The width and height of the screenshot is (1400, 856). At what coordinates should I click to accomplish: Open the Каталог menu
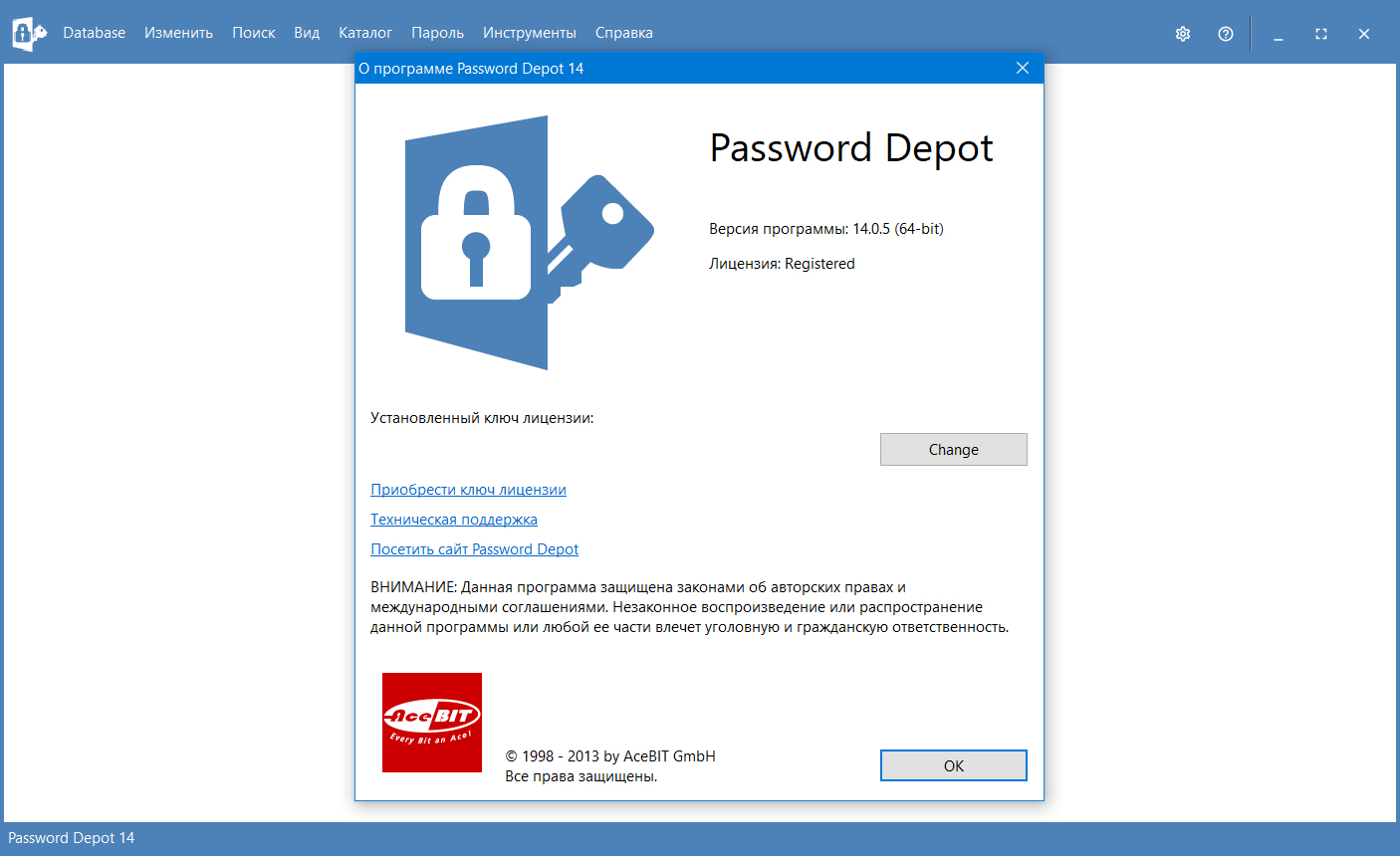(365, 33)
